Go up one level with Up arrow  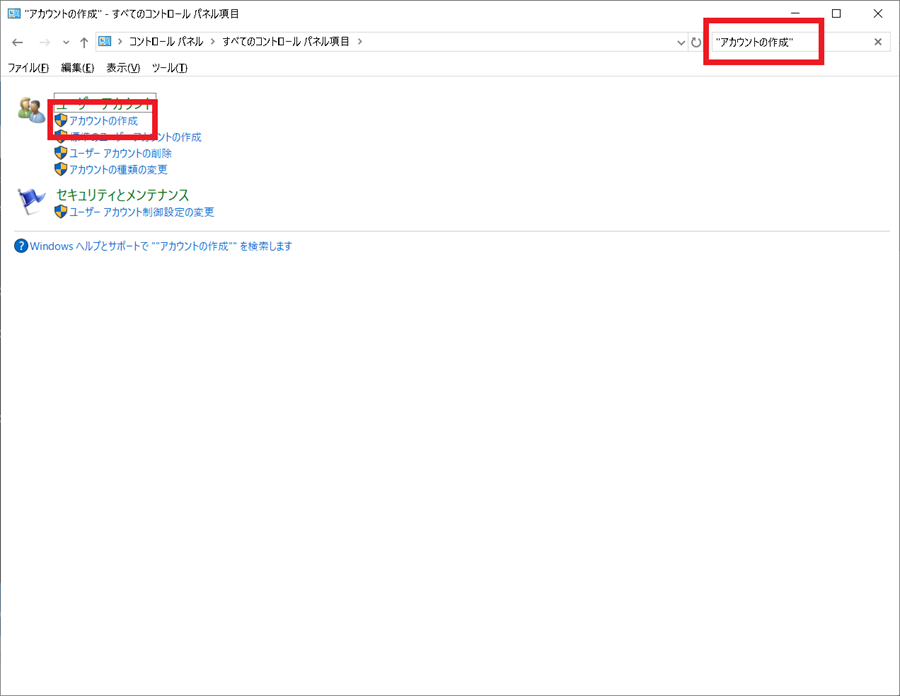pos(84,42)
